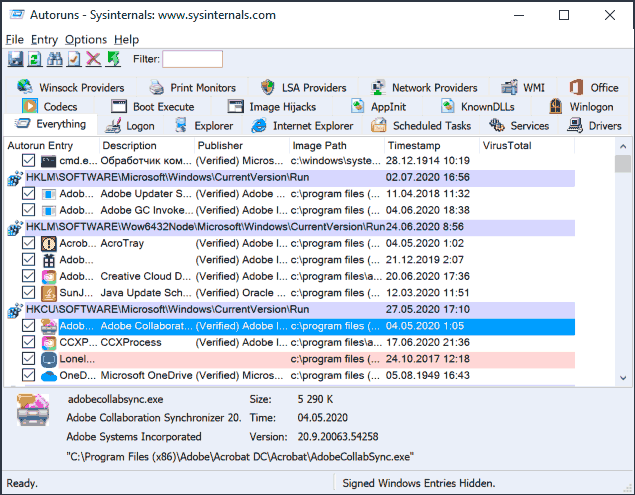The width and height of the screenshot is (635, 495).
Task: Switch to the Logon tab
Action: pyautogui.click(x=130, y=126)
